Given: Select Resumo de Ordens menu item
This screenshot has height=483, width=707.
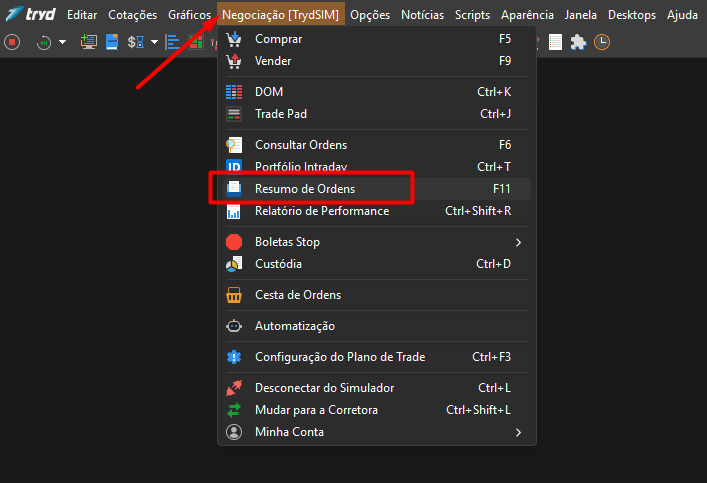Looking at the screenshot, I should tap(376, 189).
